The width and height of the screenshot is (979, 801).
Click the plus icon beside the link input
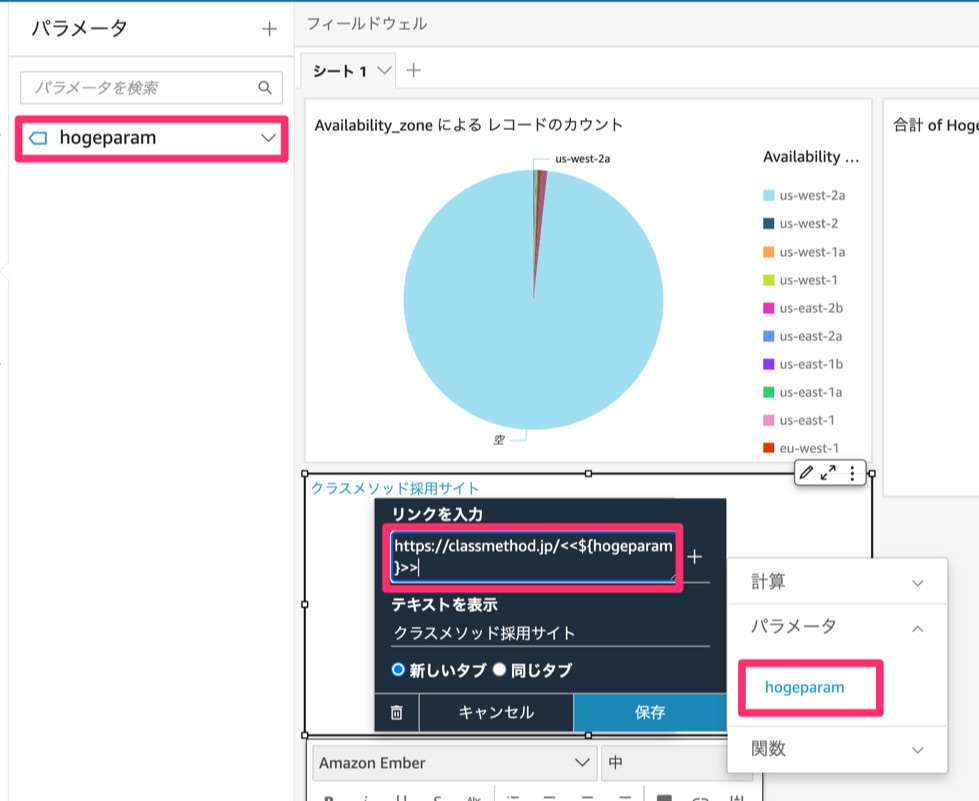pos(693,557)
